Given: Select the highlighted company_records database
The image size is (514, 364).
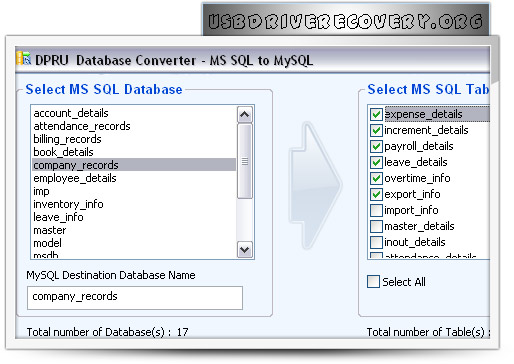Looking at the screenshot, I should (x=134, y=165).
